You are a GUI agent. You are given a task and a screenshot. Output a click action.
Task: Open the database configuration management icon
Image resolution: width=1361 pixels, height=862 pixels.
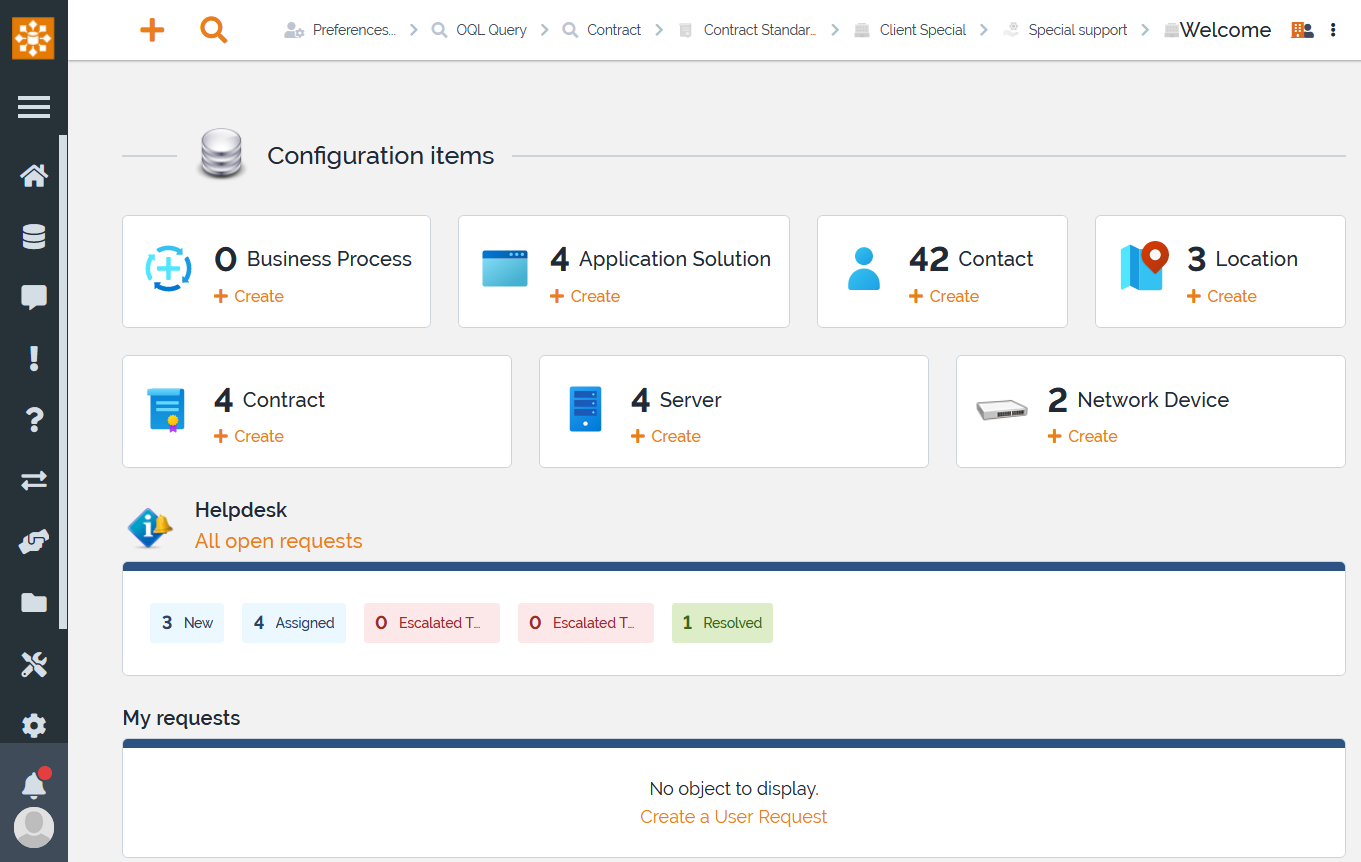click(x=34, y=237)
